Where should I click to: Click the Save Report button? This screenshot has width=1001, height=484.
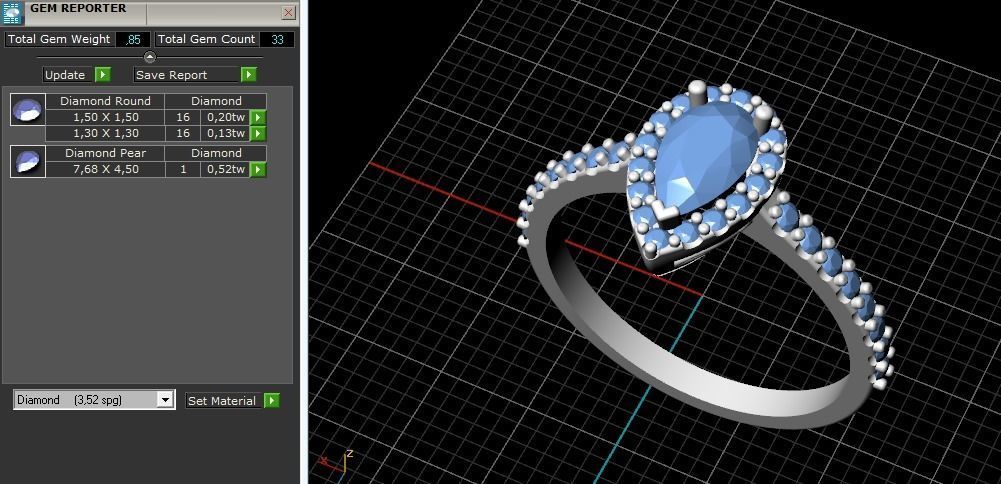(186, 75)
